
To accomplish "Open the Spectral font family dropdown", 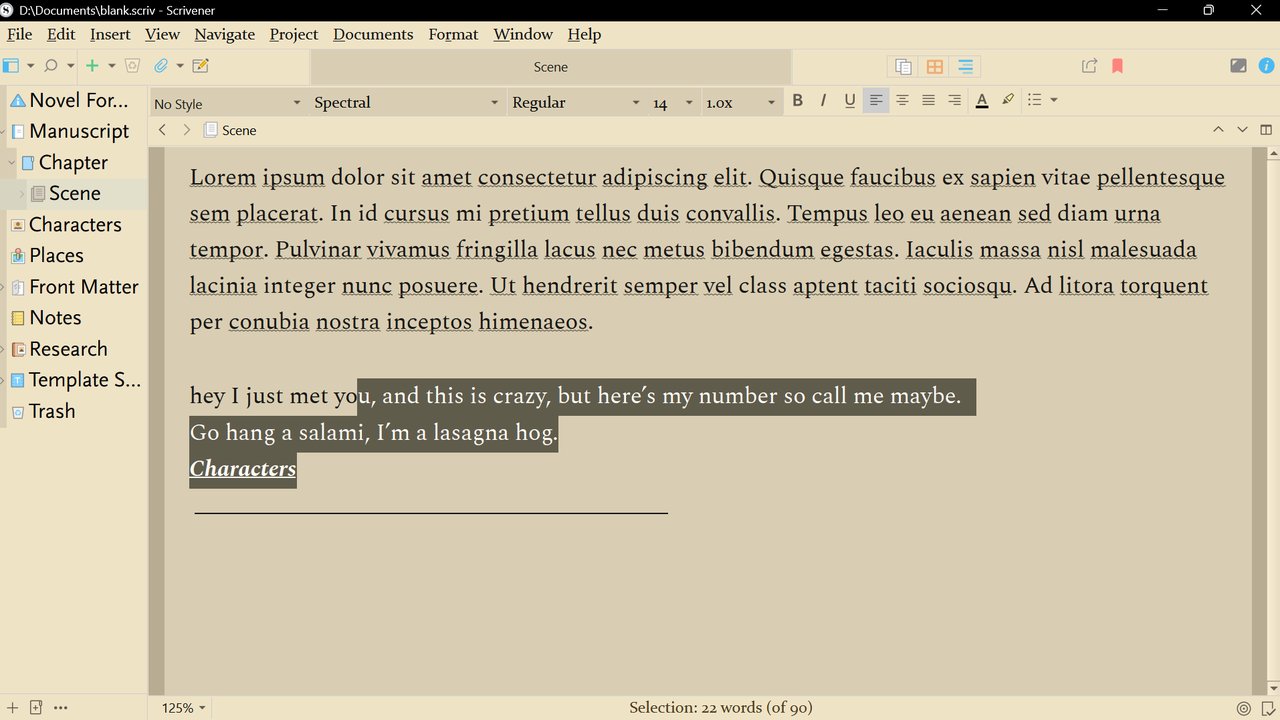I will [x=406, y=103].
